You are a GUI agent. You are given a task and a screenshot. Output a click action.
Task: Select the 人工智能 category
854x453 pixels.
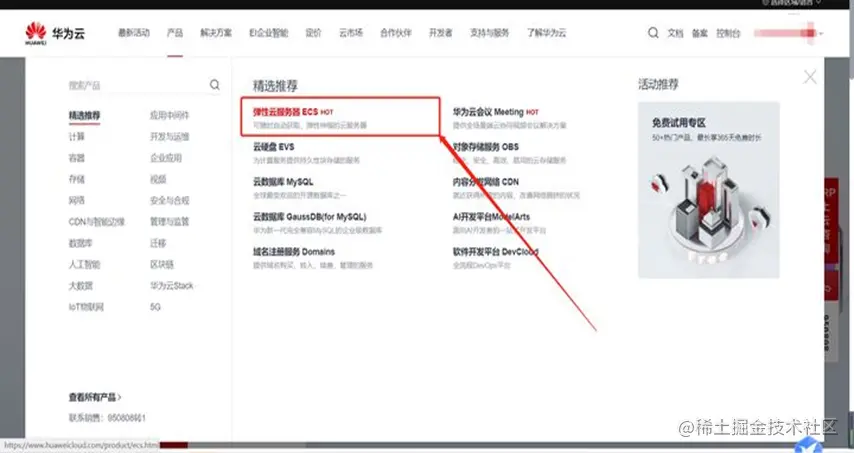(x=84, y=264)
